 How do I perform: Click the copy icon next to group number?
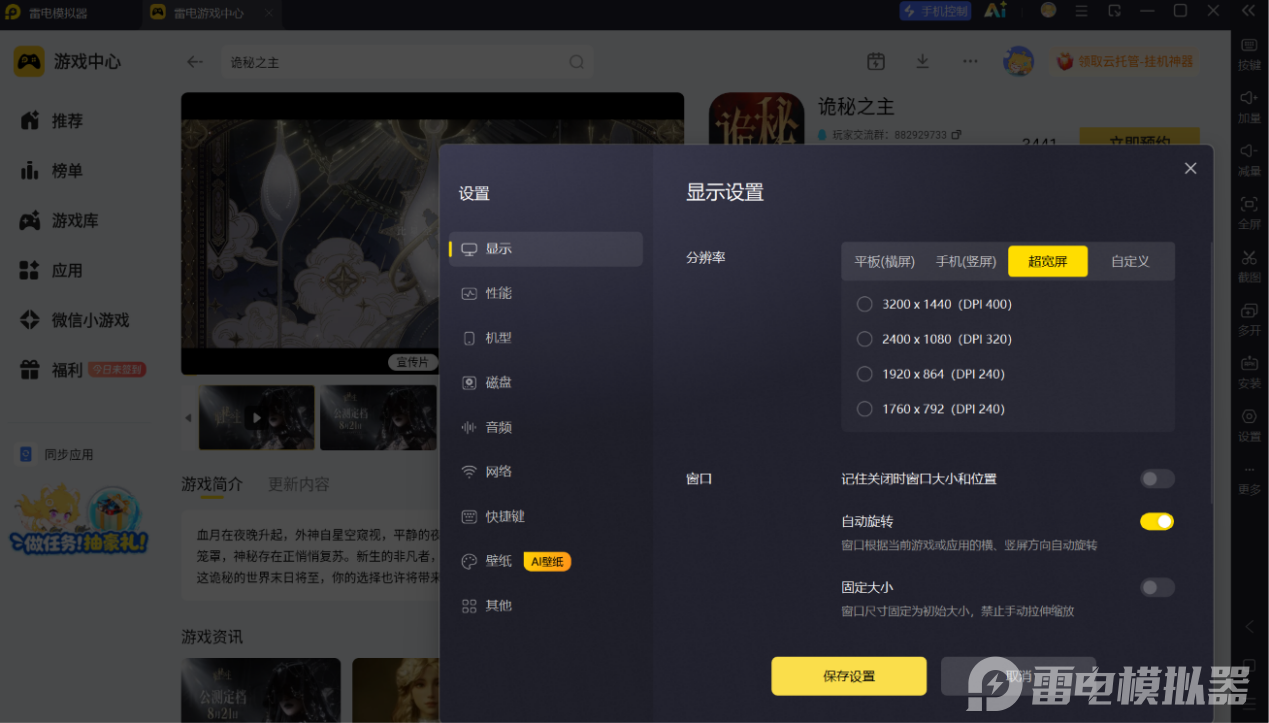[x=956, y=135]
